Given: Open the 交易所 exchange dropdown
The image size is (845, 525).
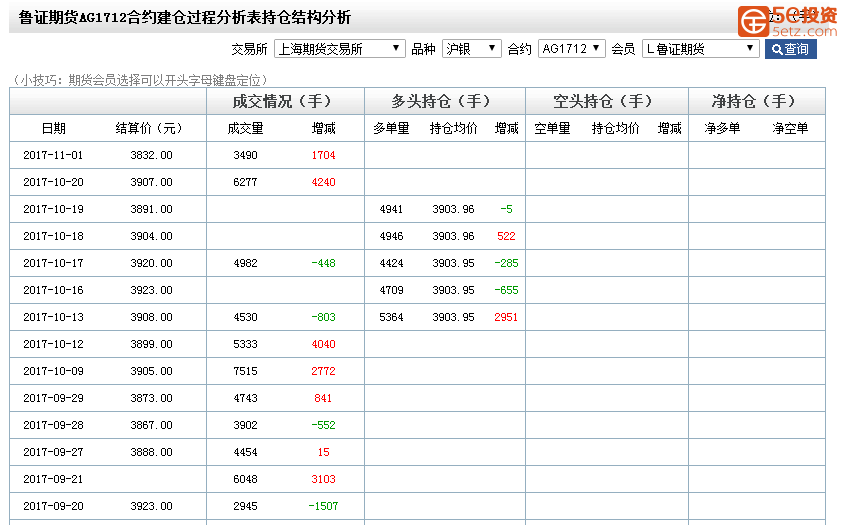Looking at the screenshot, I should pyautogui.click(x=340, y=49).
